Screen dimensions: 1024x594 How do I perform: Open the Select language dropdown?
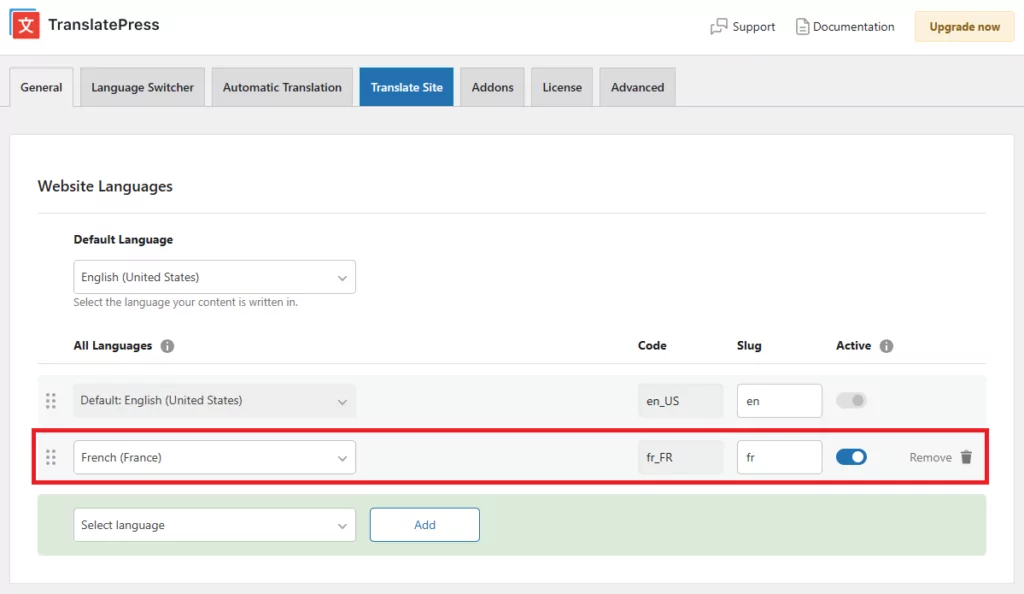click(x=214, y=524)
